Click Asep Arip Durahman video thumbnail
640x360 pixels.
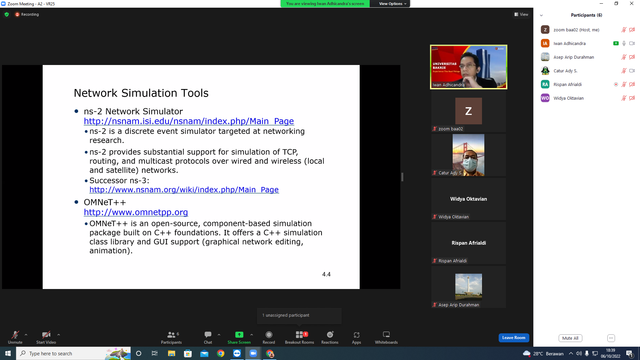(469, 287)
